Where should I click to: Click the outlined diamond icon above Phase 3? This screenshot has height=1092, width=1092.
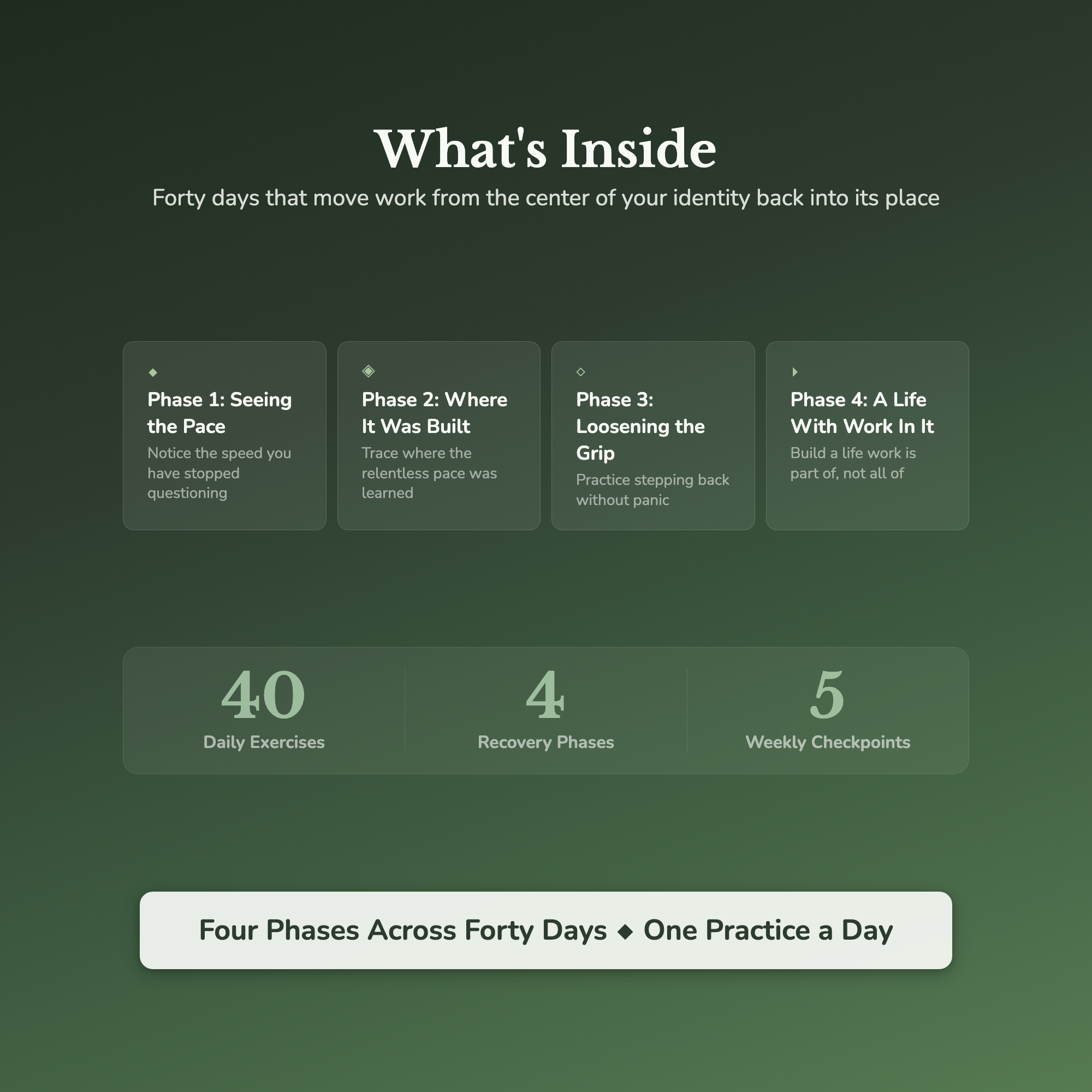click(x=580, y=371)
